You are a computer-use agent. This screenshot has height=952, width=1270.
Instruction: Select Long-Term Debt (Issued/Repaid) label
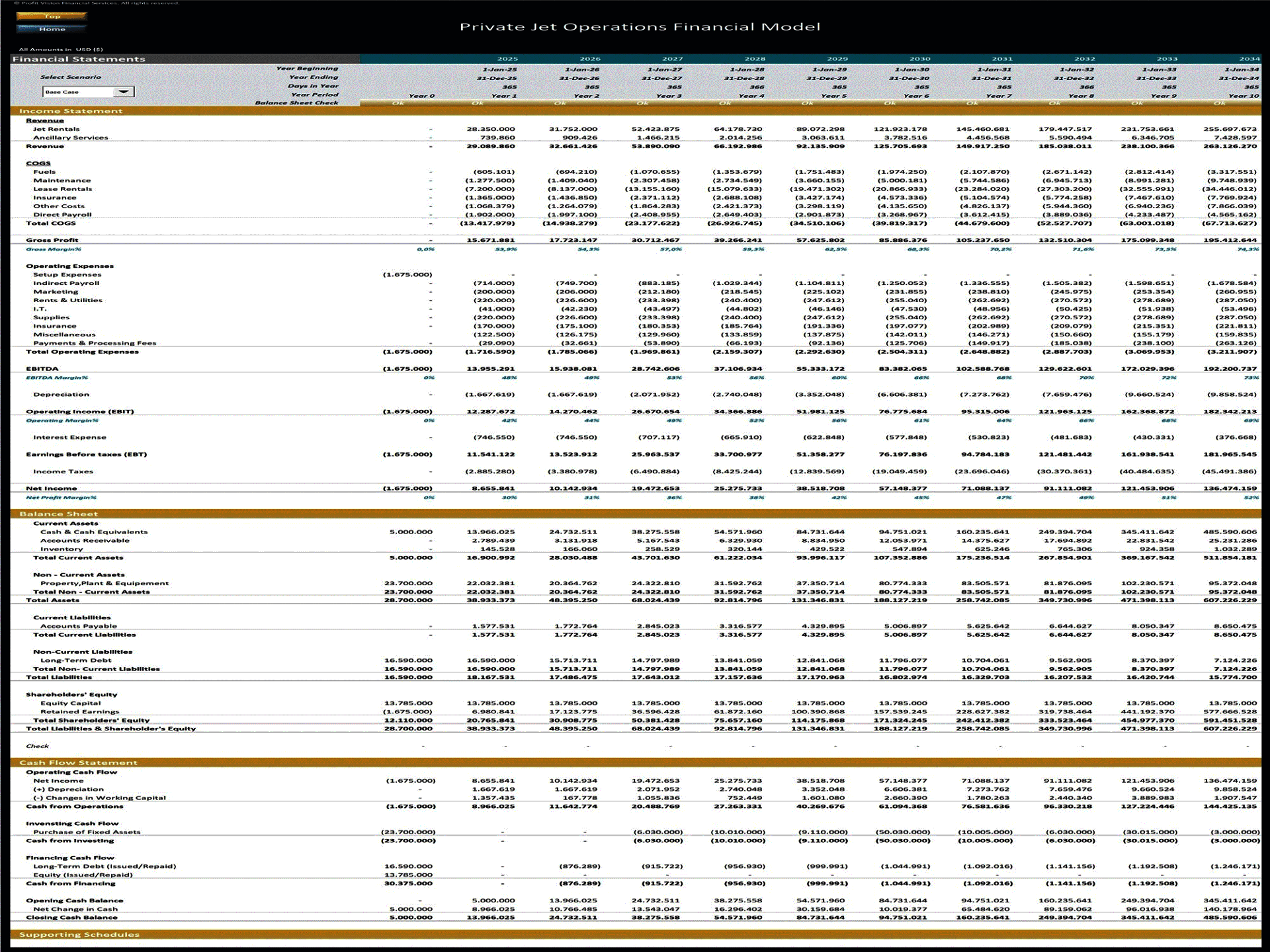(105, 866)
